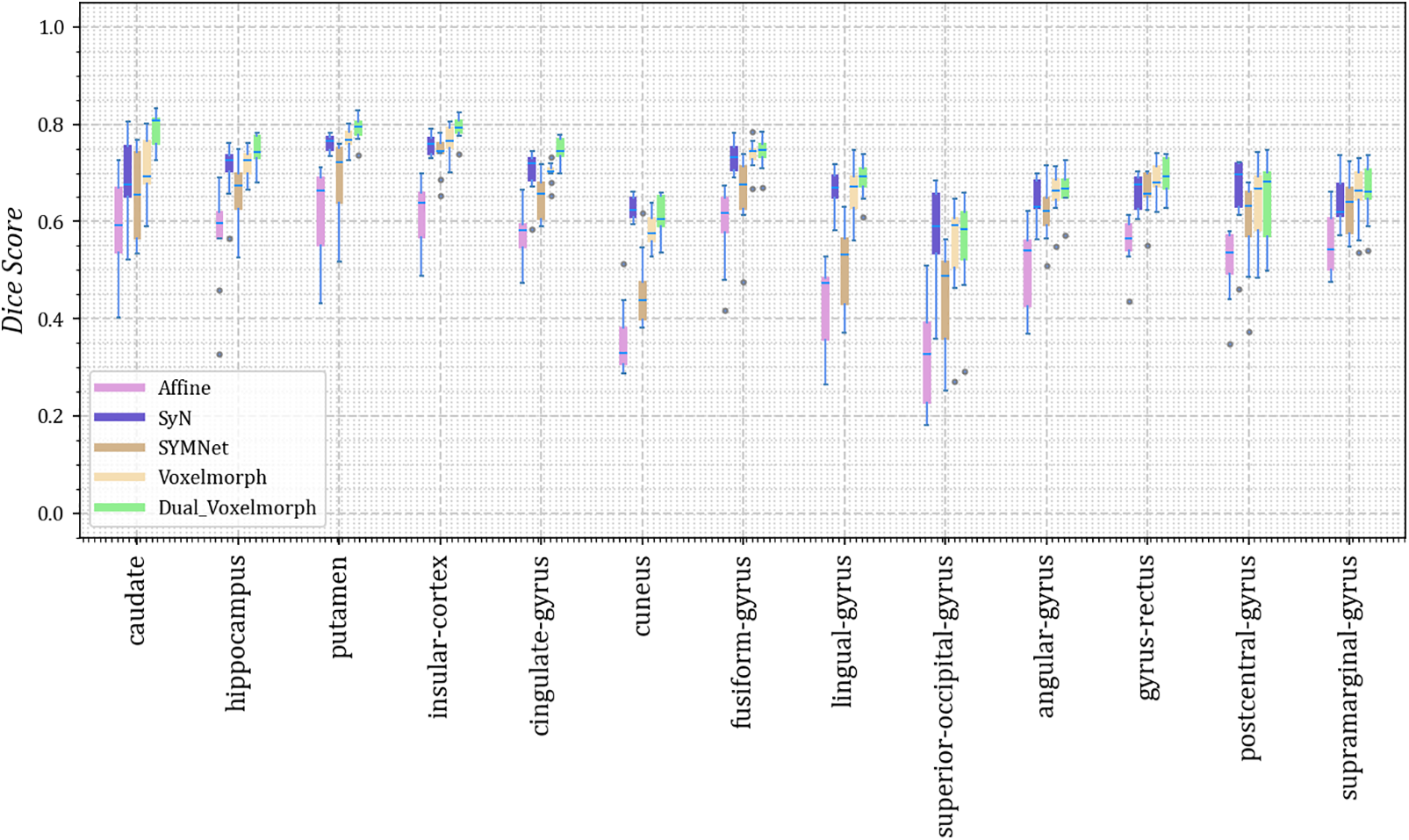Click the pink Affine box for cuneus

(623, 345)
